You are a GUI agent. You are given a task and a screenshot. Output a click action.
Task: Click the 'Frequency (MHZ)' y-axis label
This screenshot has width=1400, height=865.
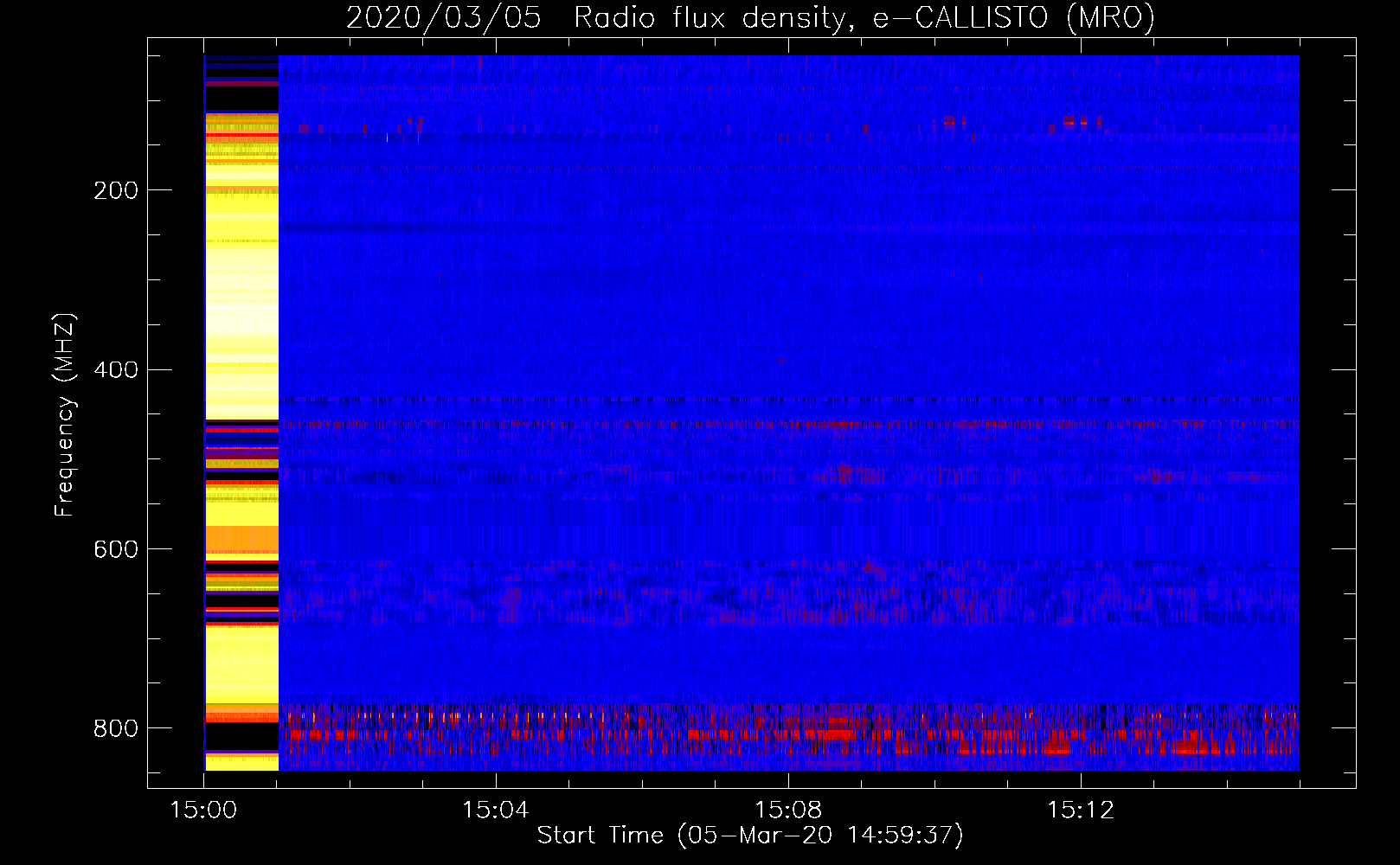65,414
